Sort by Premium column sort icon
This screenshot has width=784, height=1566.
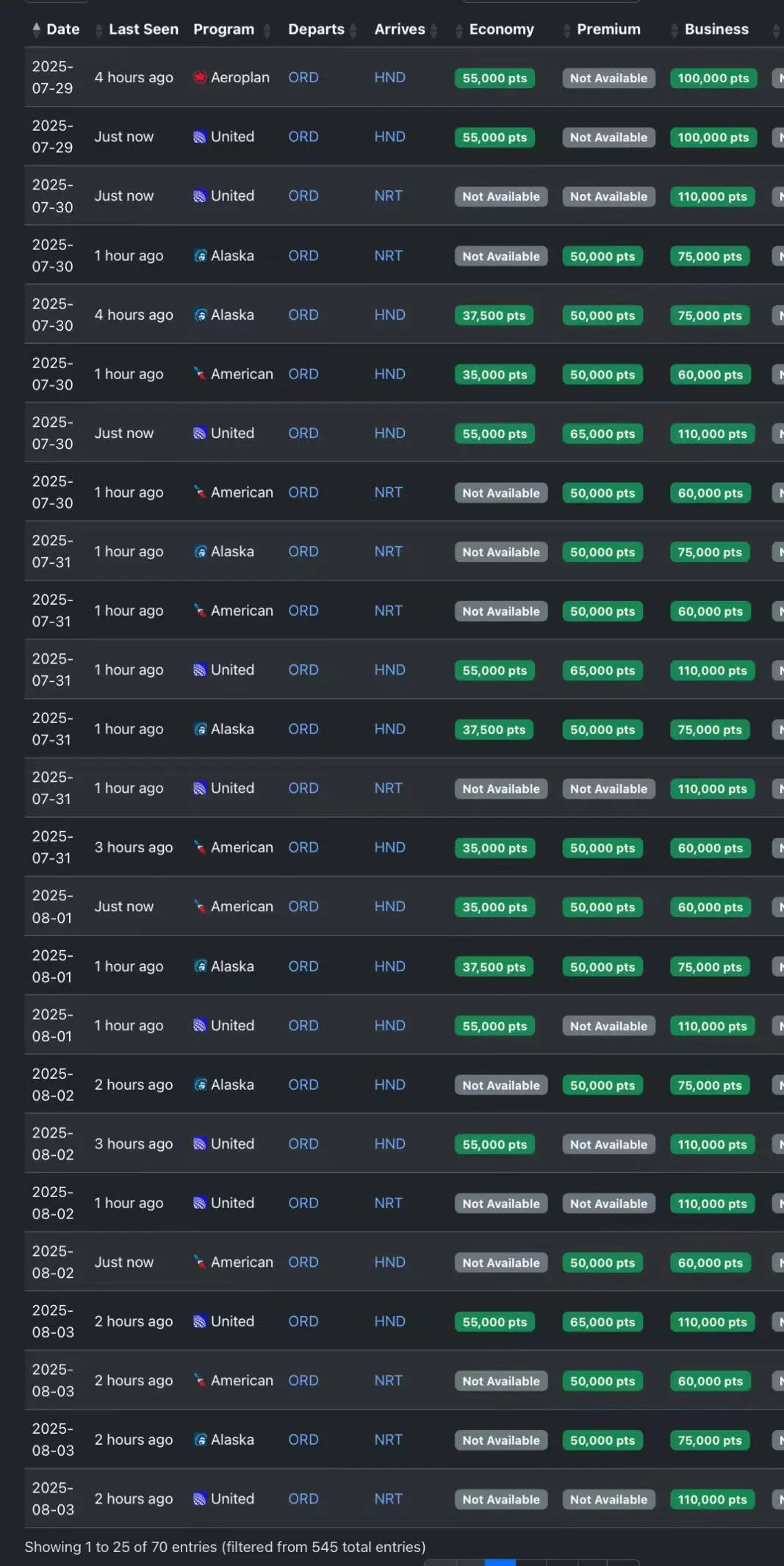pyautogui.click(x=567, y=29)
